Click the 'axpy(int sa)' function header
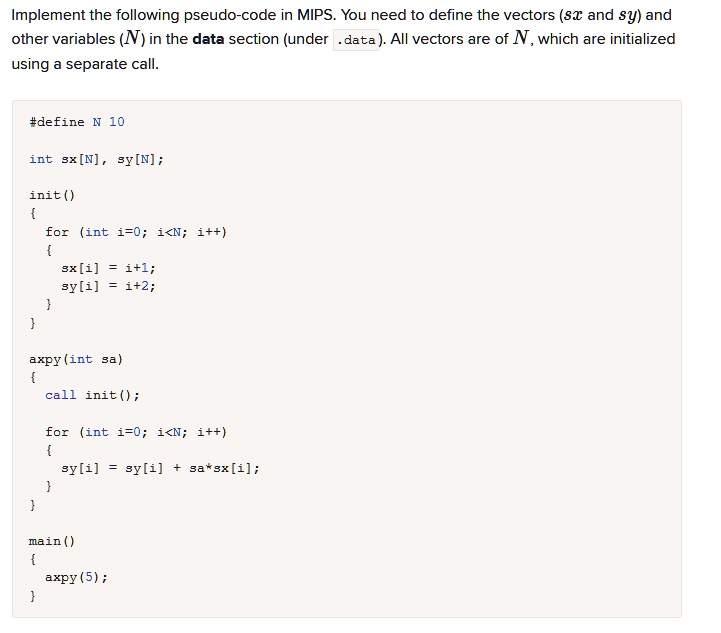This screenshot has height=633, width=721. (x=76, y=359)
